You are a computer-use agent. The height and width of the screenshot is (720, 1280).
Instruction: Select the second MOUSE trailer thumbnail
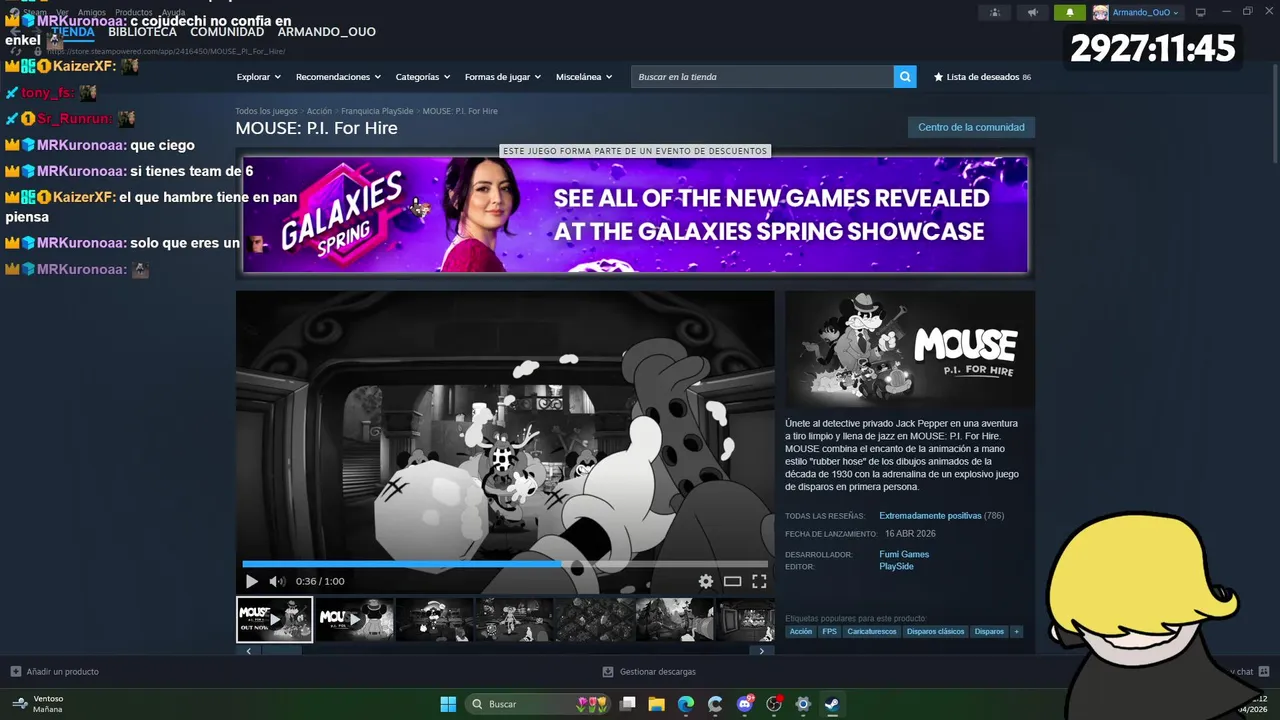354,620
